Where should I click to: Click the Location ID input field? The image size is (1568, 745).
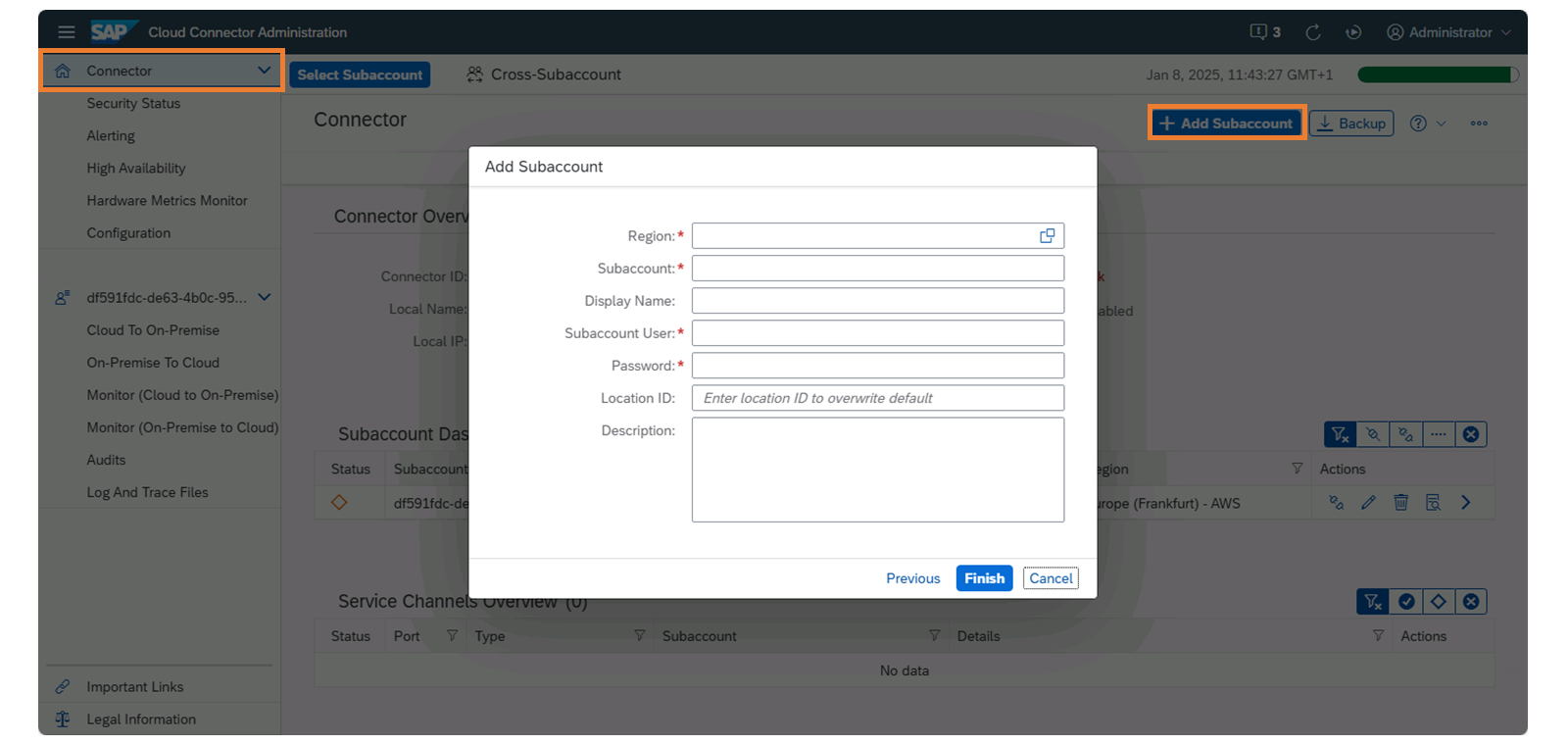[x=878, y=397]
